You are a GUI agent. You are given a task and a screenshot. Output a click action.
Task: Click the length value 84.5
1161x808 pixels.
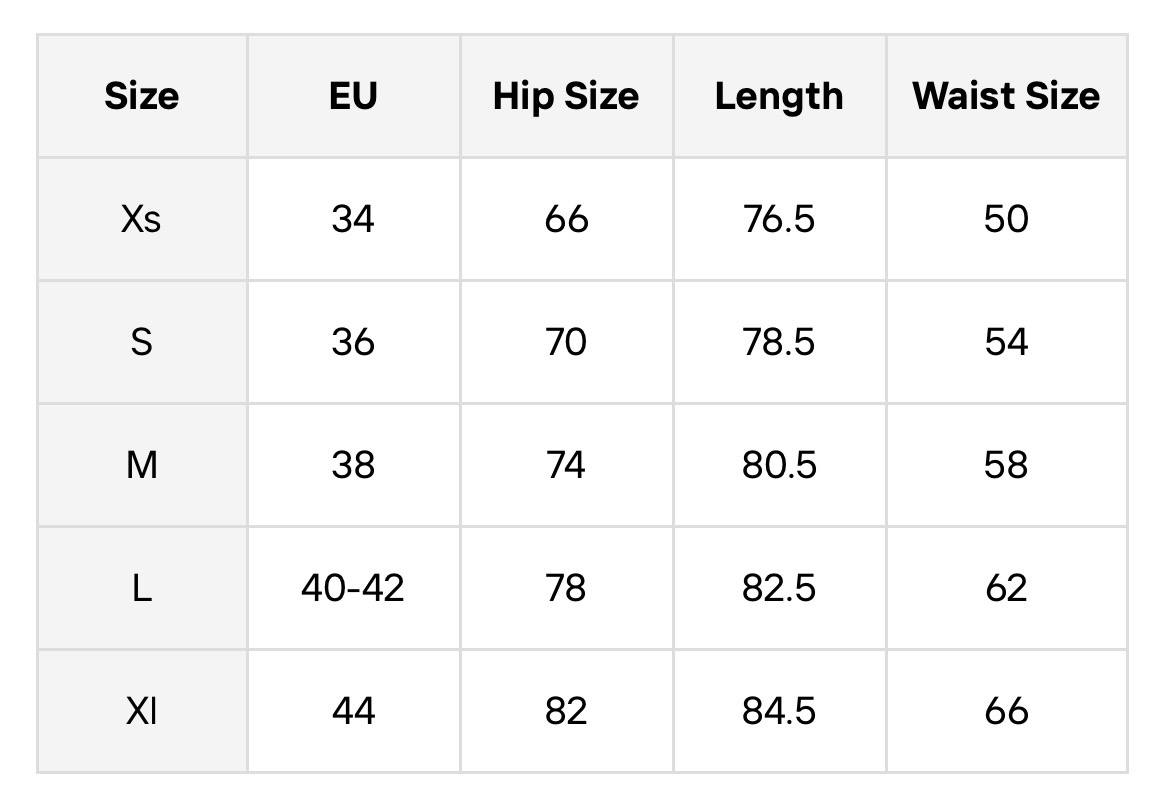779,711
